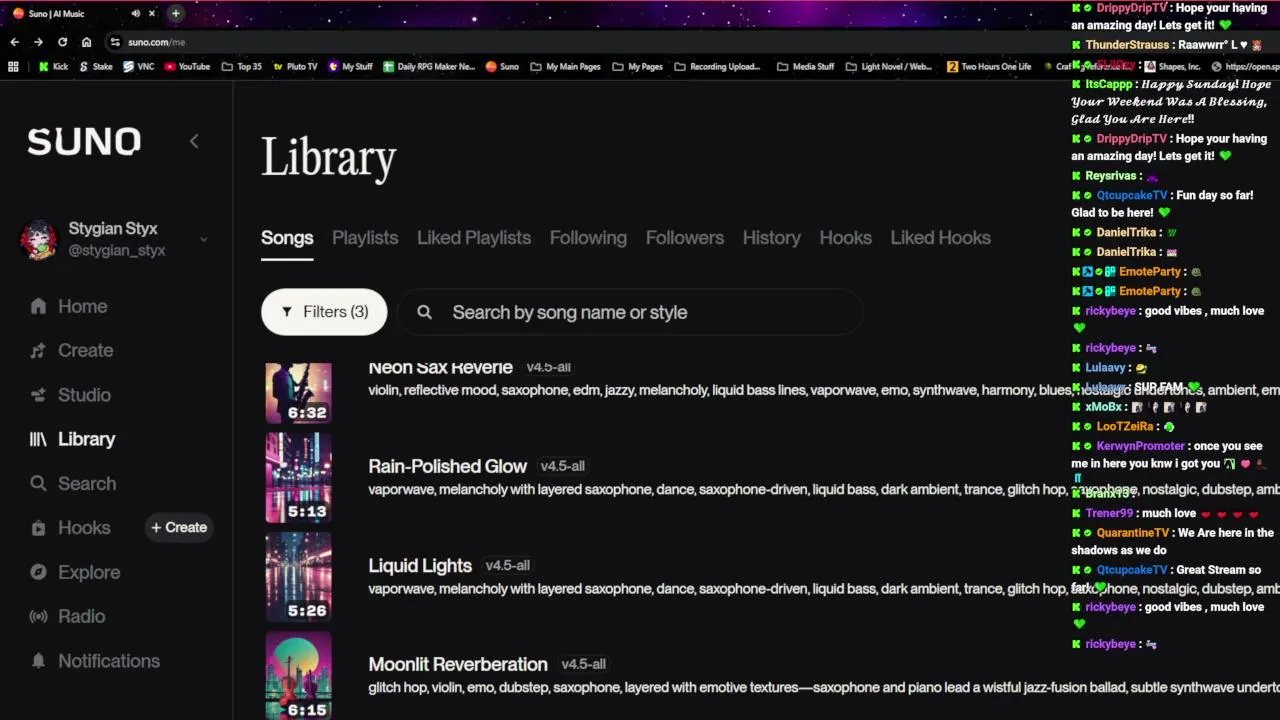Open Hooks in the sidebar
Screen dimensions: 1280x720
(x=70, y=527)
